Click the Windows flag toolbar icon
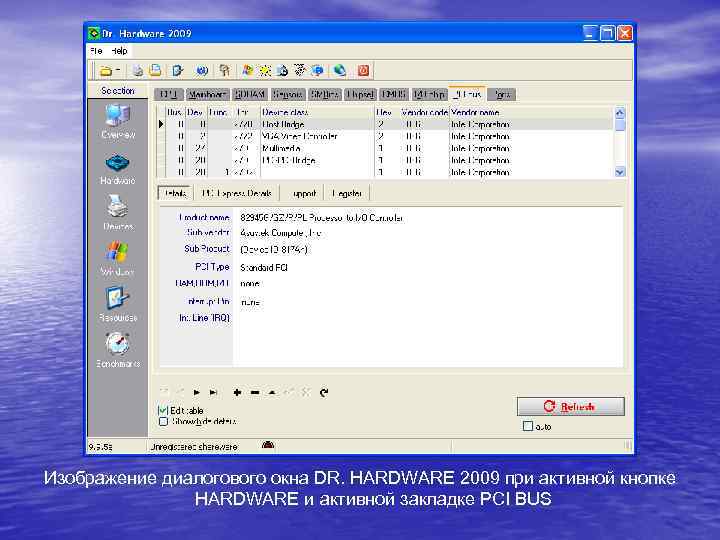This screenshot has height=540, width=720. coord(248,71)
